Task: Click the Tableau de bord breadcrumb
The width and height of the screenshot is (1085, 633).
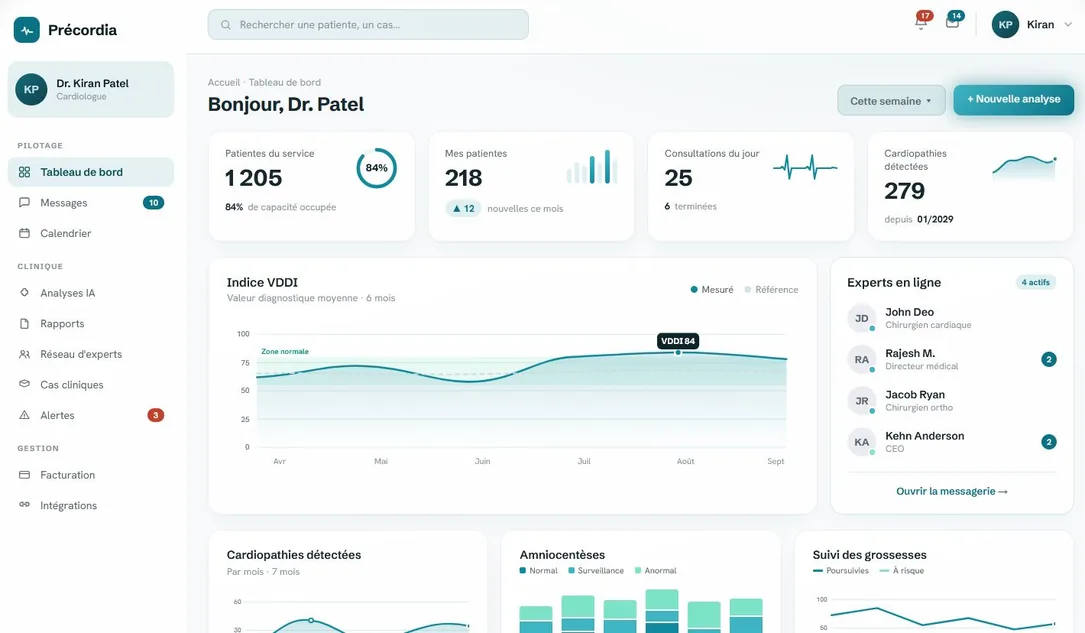Action: (284, 82)
